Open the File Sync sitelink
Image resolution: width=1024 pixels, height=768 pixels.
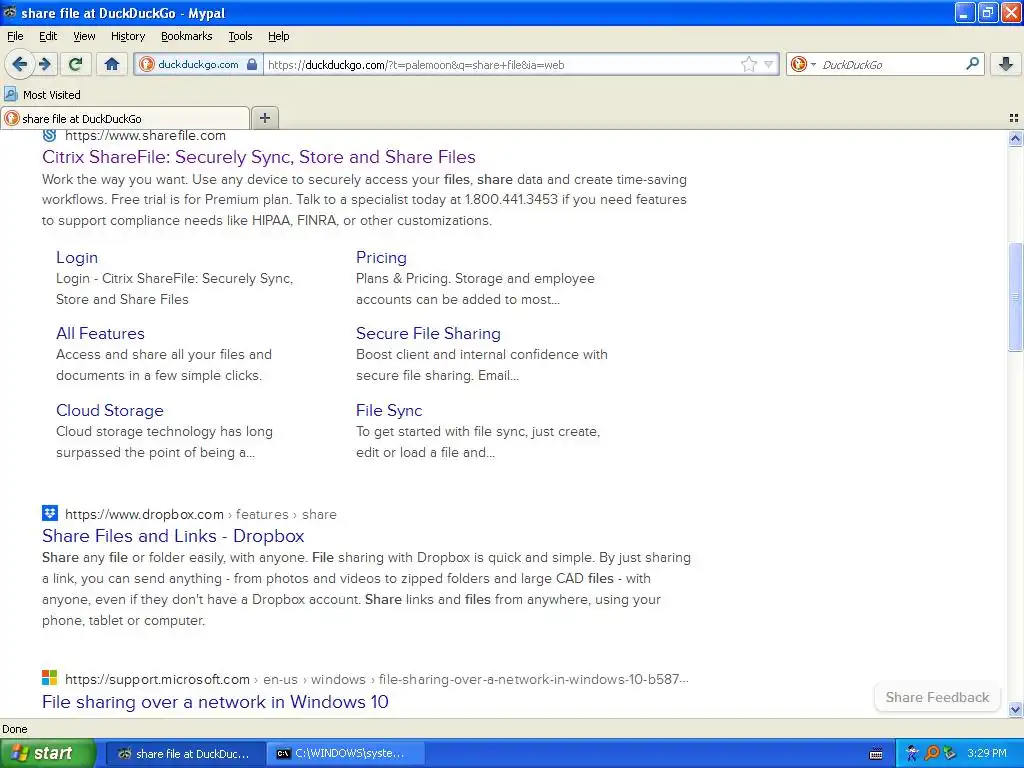(x=389, y=410)
